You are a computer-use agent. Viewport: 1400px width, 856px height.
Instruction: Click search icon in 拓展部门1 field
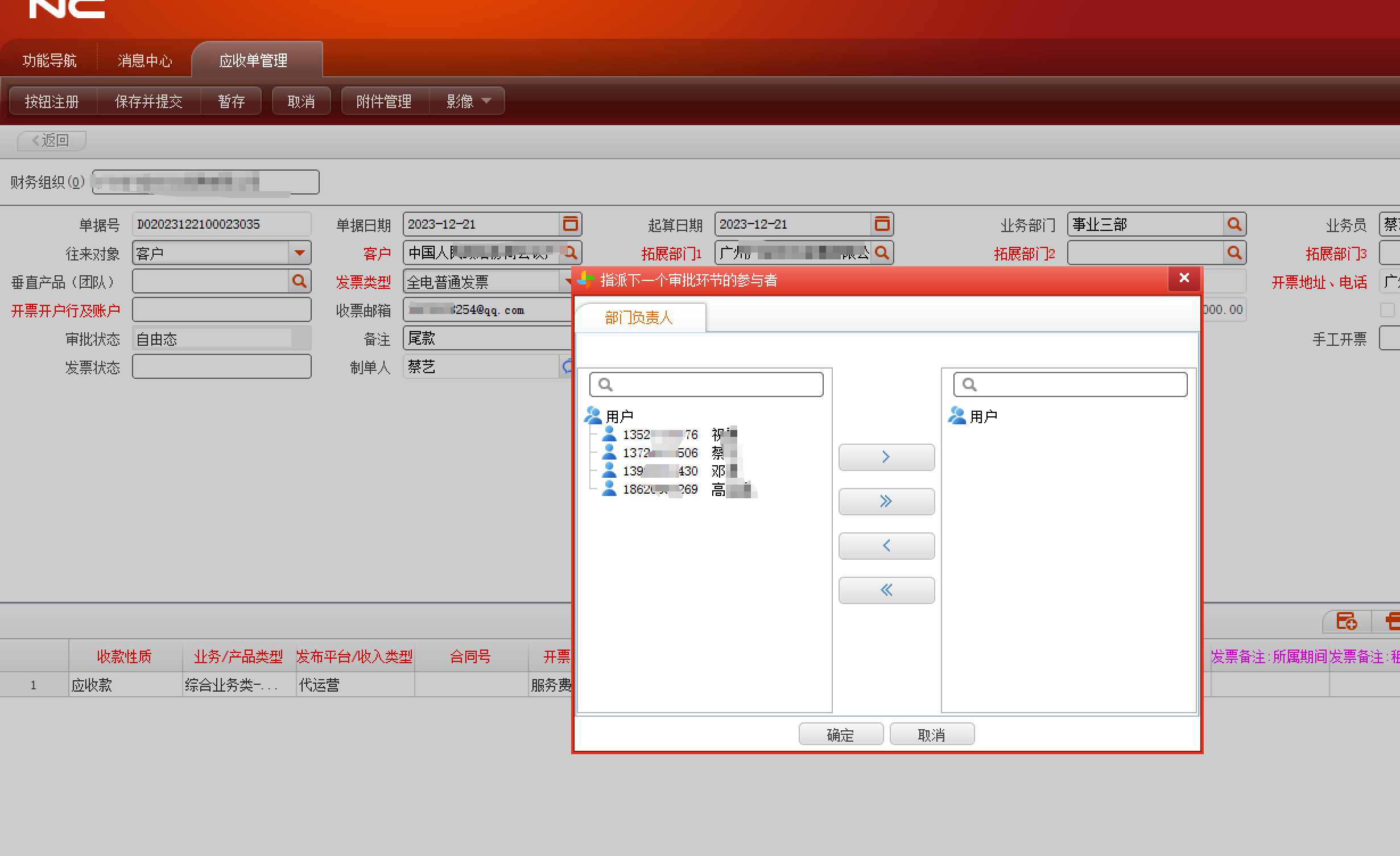pyautogui.click(x=882, y=253)
